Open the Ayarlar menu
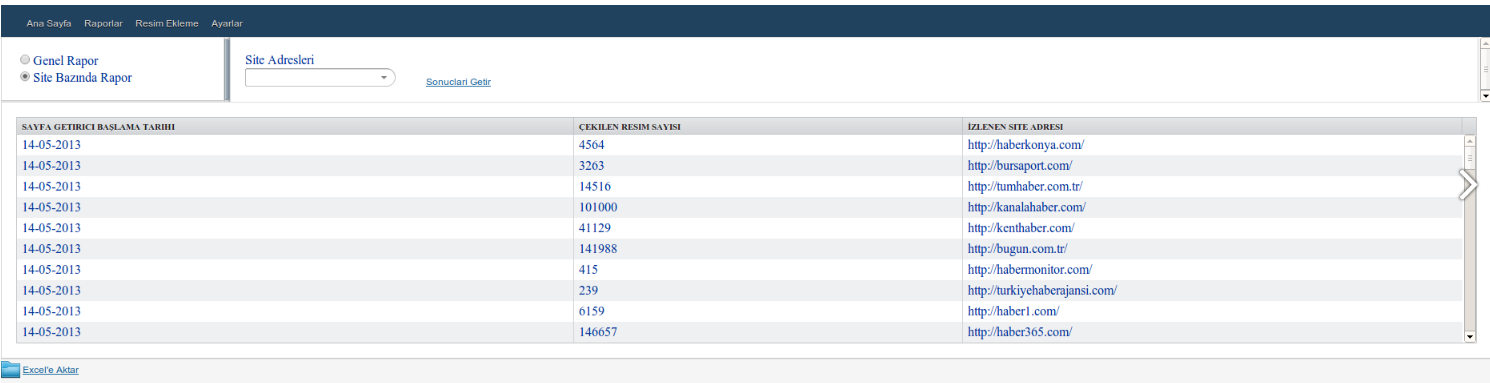Image resolution: width=1490 pixels, height=383 pixels. tap(227, 23)
